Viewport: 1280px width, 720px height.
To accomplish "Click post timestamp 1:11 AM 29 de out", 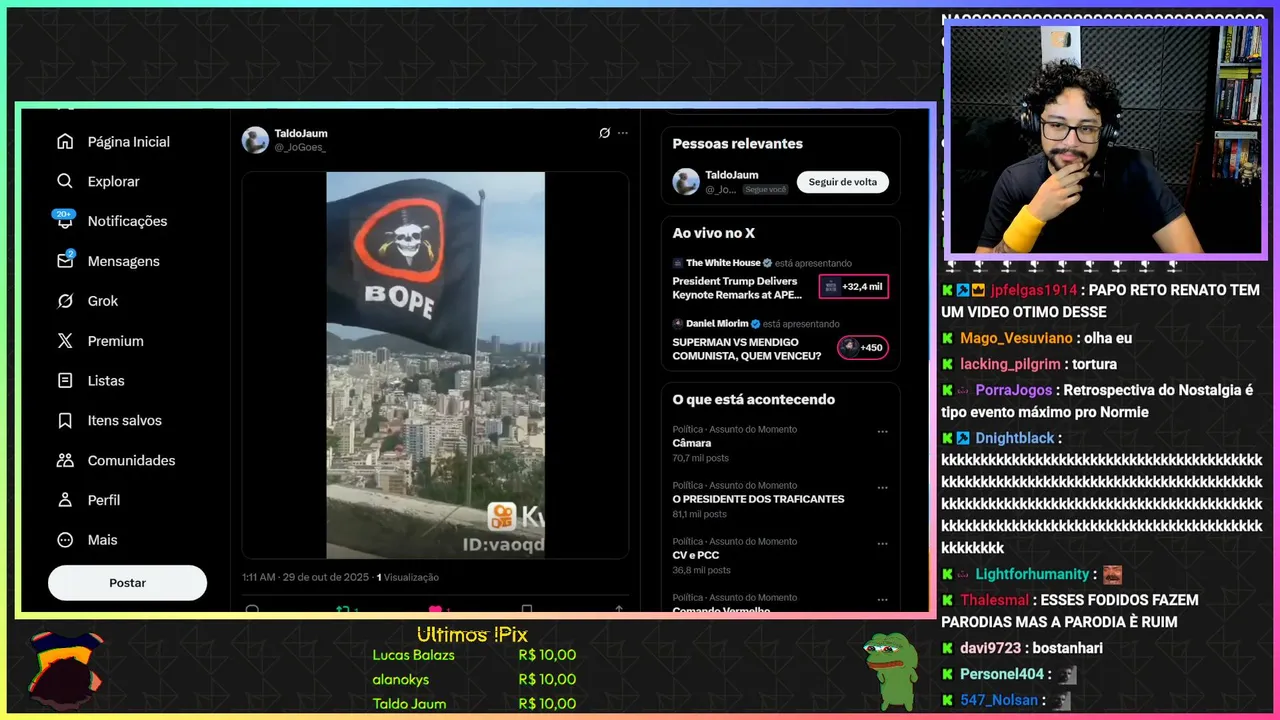I will 306,577.
